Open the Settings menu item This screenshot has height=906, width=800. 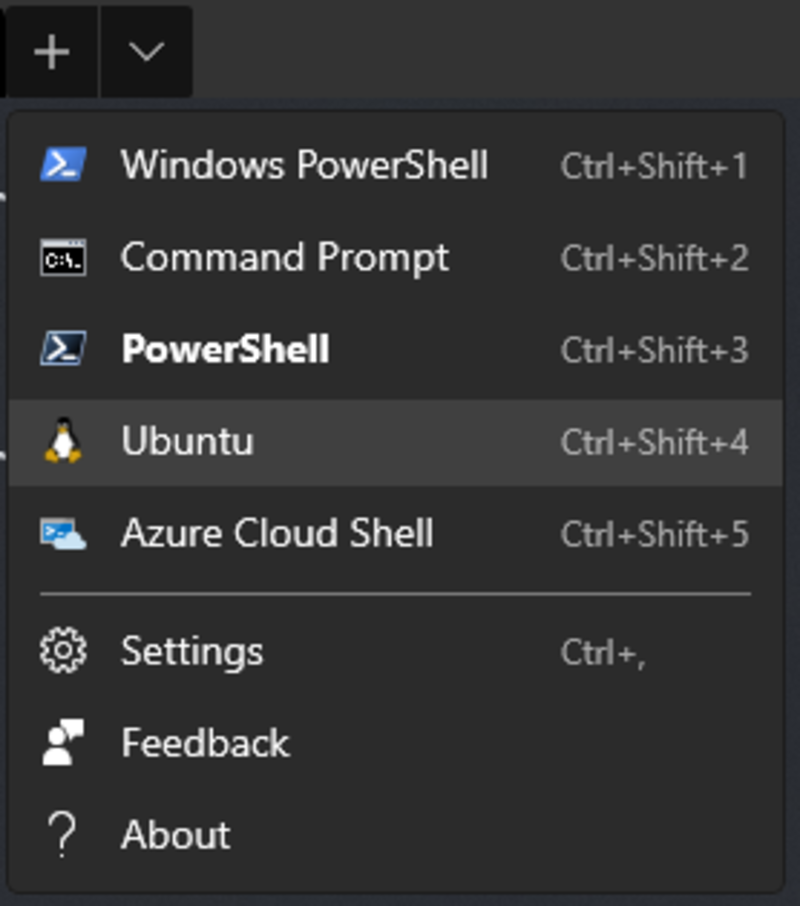(x=192, y=651)
